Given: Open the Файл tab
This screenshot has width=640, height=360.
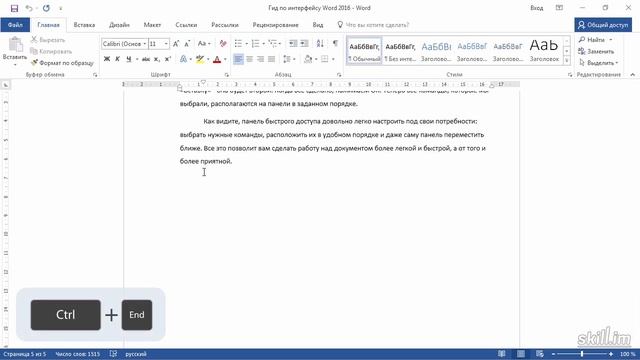Looking at the screenshot, I should point(15,25).
